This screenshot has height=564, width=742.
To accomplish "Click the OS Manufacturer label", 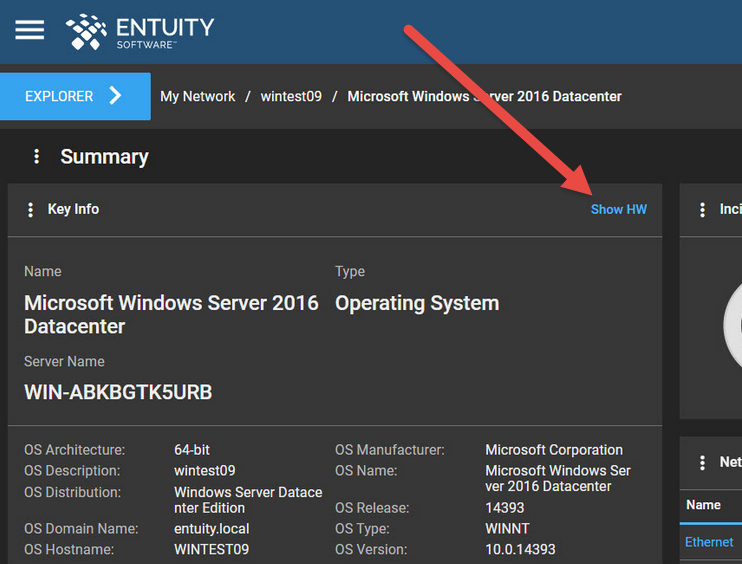I will click(x=389, y=449).
